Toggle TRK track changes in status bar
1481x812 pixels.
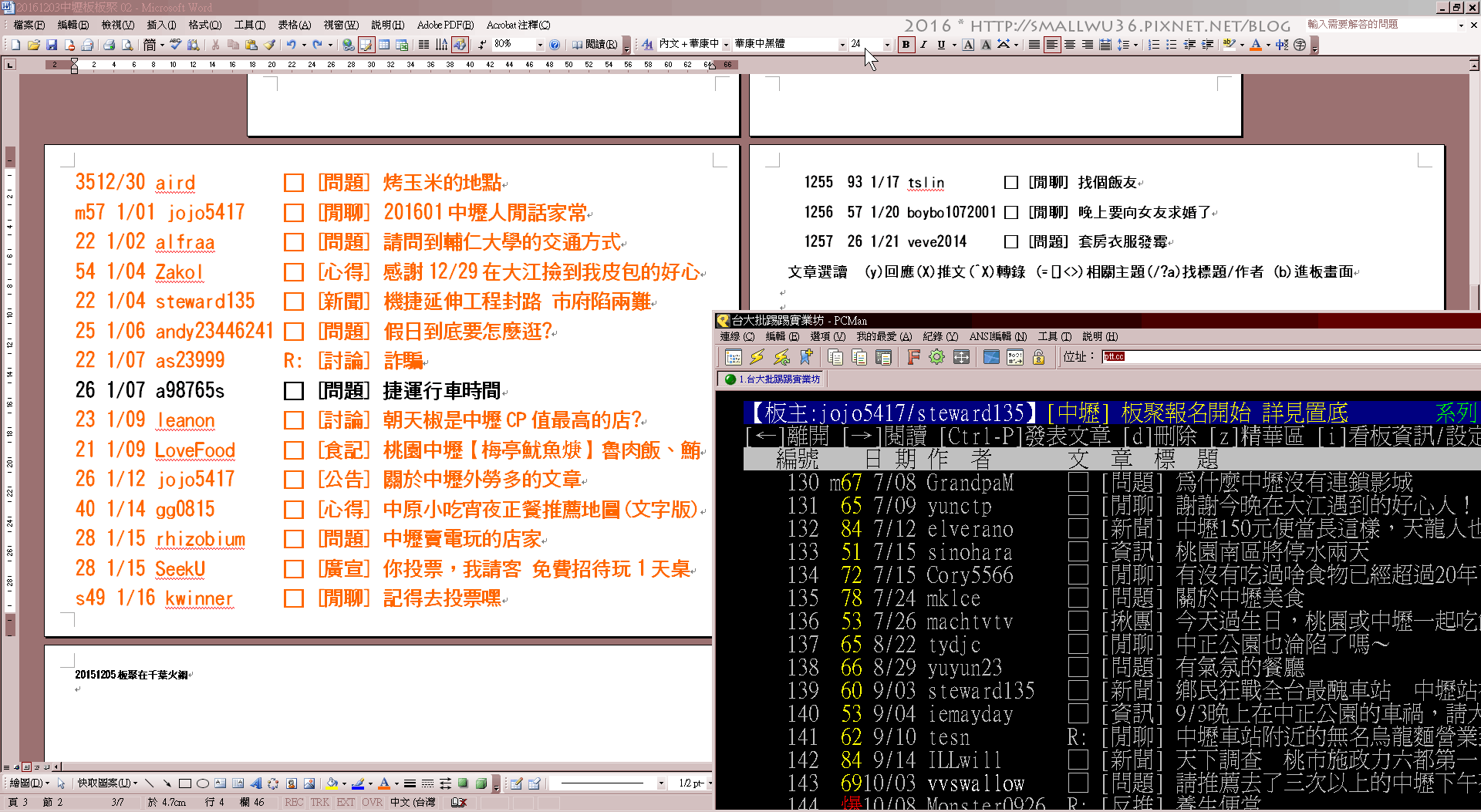pos(320,803)
